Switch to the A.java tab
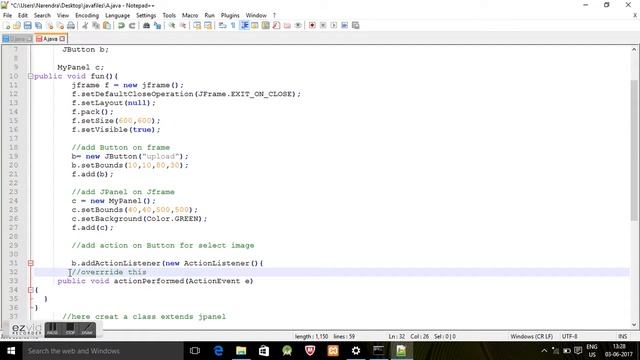This screenshot has width=640, height=360. click(50, 39)
